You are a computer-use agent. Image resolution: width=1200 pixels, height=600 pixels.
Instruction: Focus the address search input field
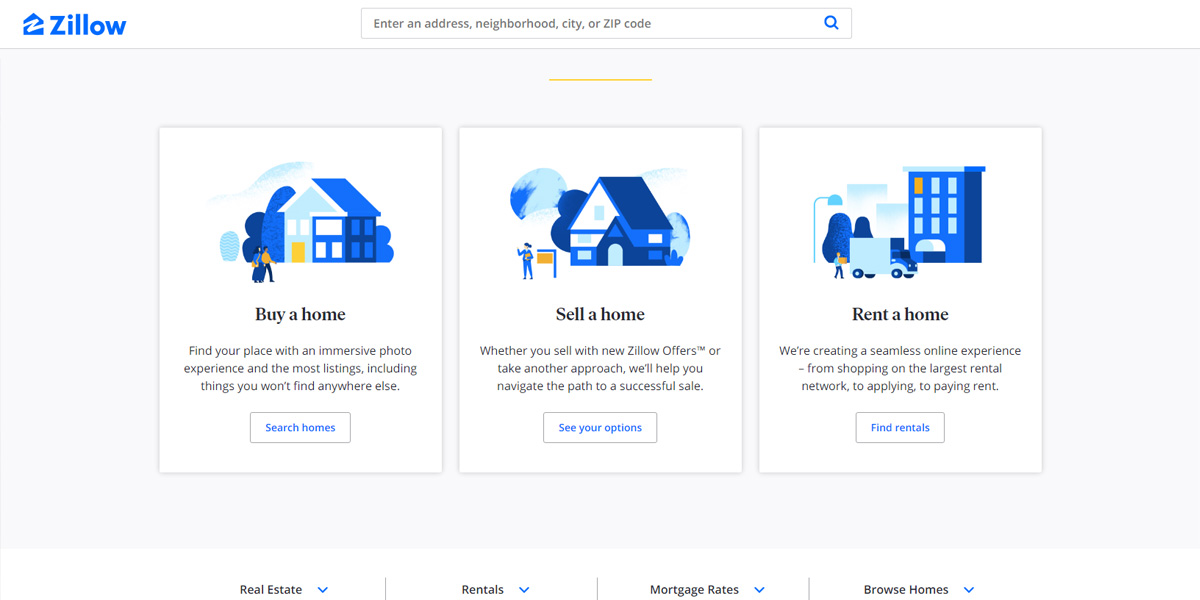(606, 23)
